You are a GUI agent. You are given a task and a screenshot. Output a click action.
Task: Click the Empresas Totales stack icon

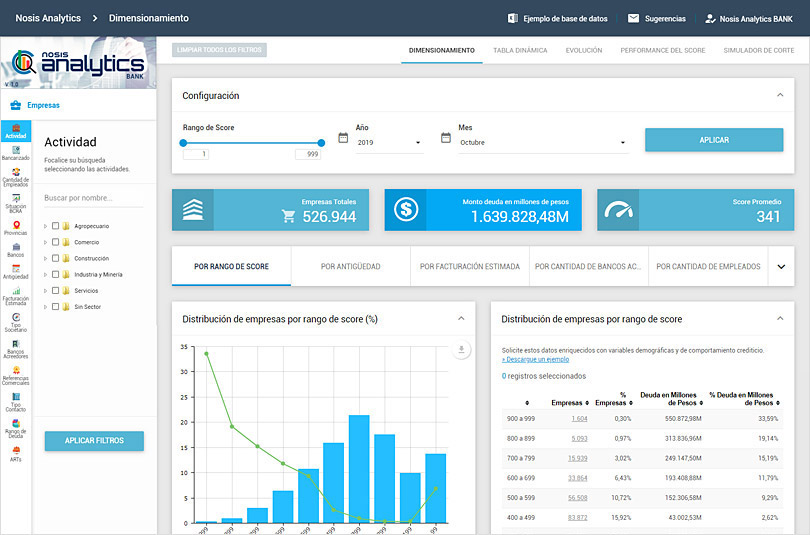pyautogui.click(x=193, y=210)
